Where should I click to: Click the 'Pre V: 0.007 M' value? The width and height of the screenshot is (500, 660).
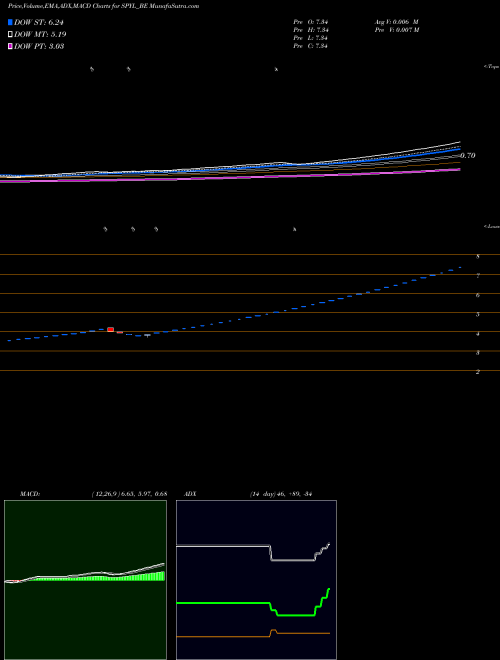tap(396, 30)
